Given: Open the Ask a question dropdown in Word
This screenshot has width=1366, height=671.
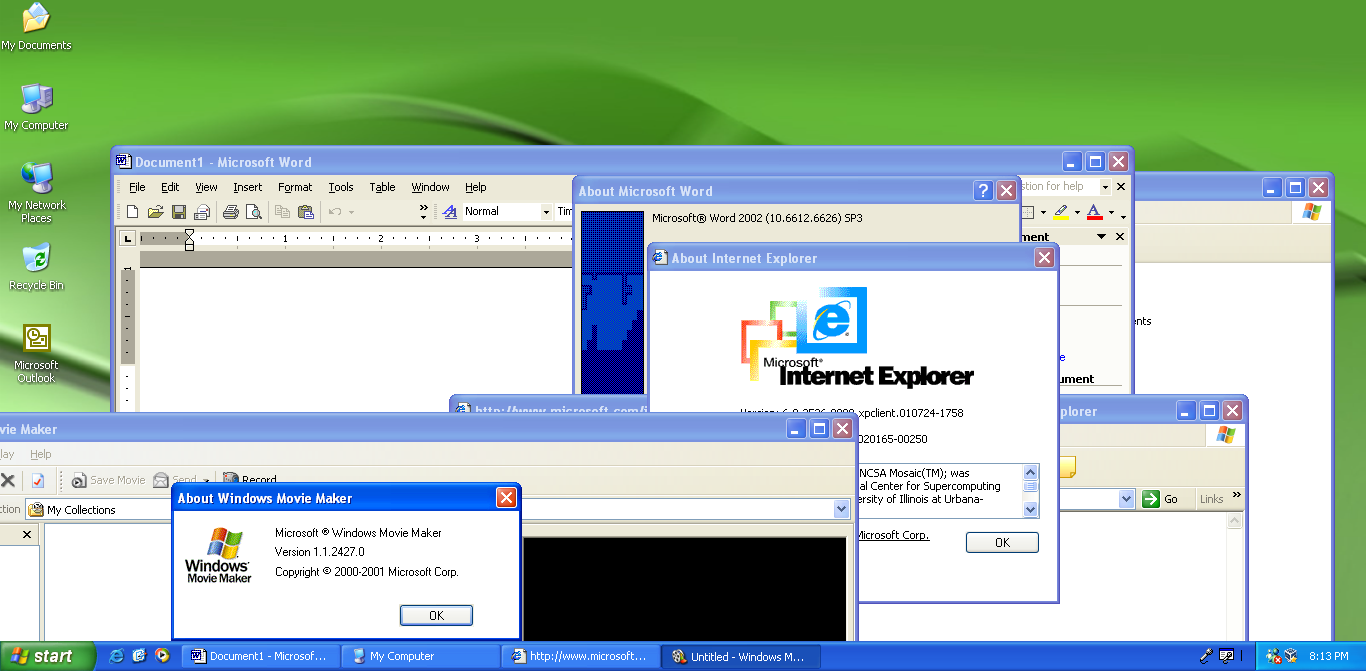Looking at the screenshot, I should pyautogui.click(x=1105, y=187).
